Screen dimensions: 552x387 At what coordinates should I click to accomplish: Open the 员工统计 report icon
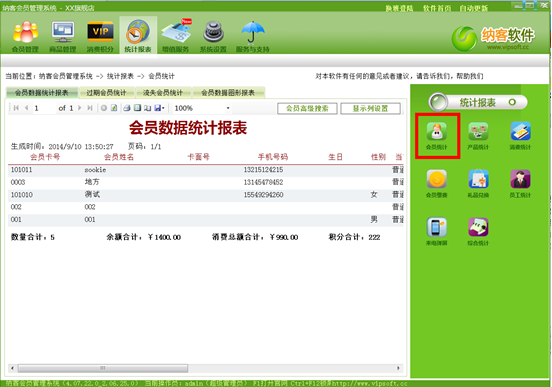coord(520,183)
